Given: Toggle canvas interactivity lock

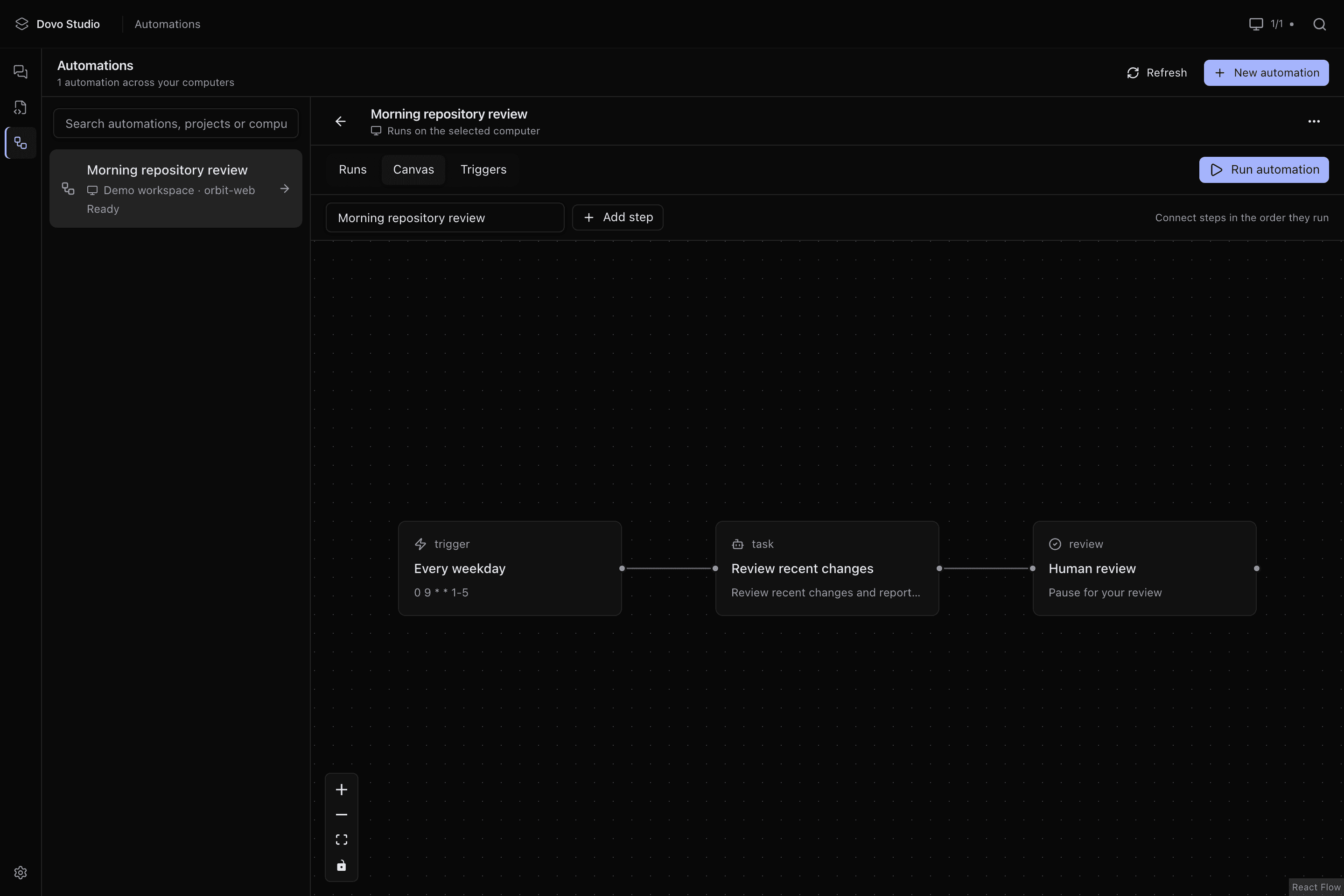Looking at the screenshot, I should (x=341, y=865).
